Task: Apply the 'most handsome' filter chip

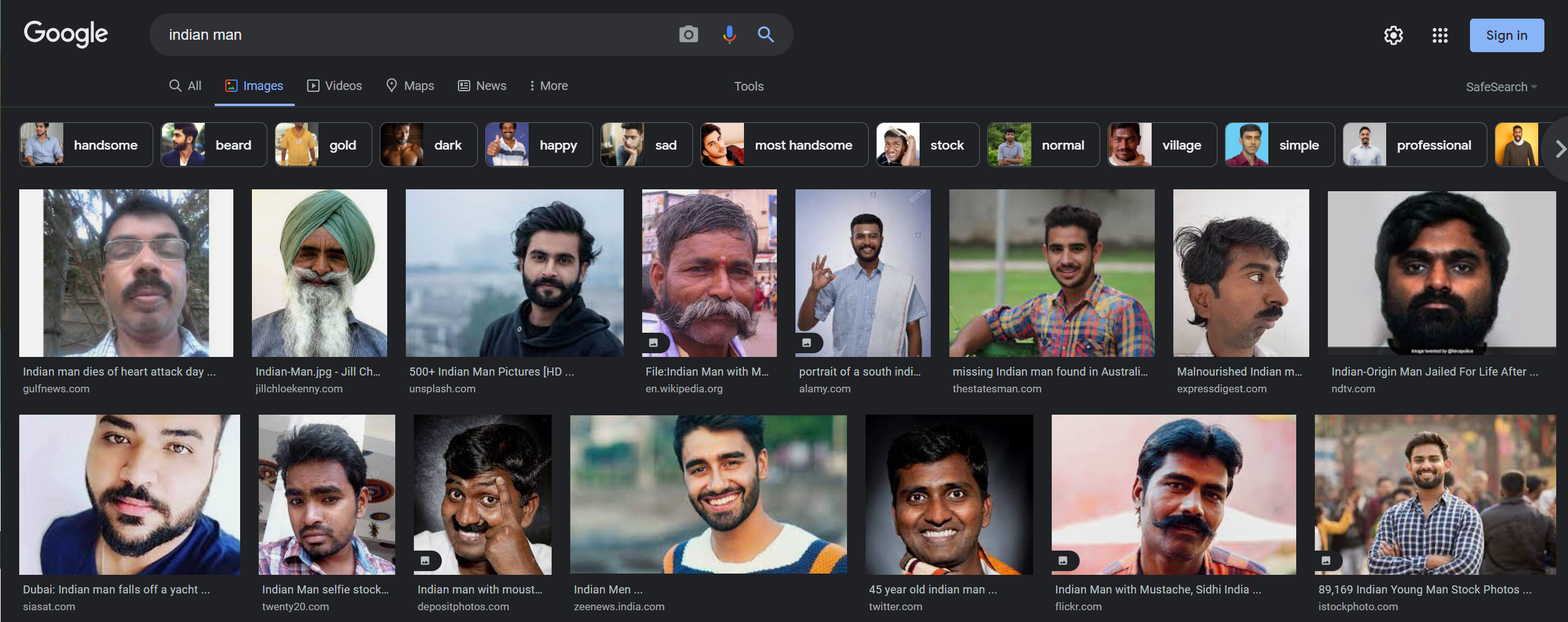Action: (784, 145)
